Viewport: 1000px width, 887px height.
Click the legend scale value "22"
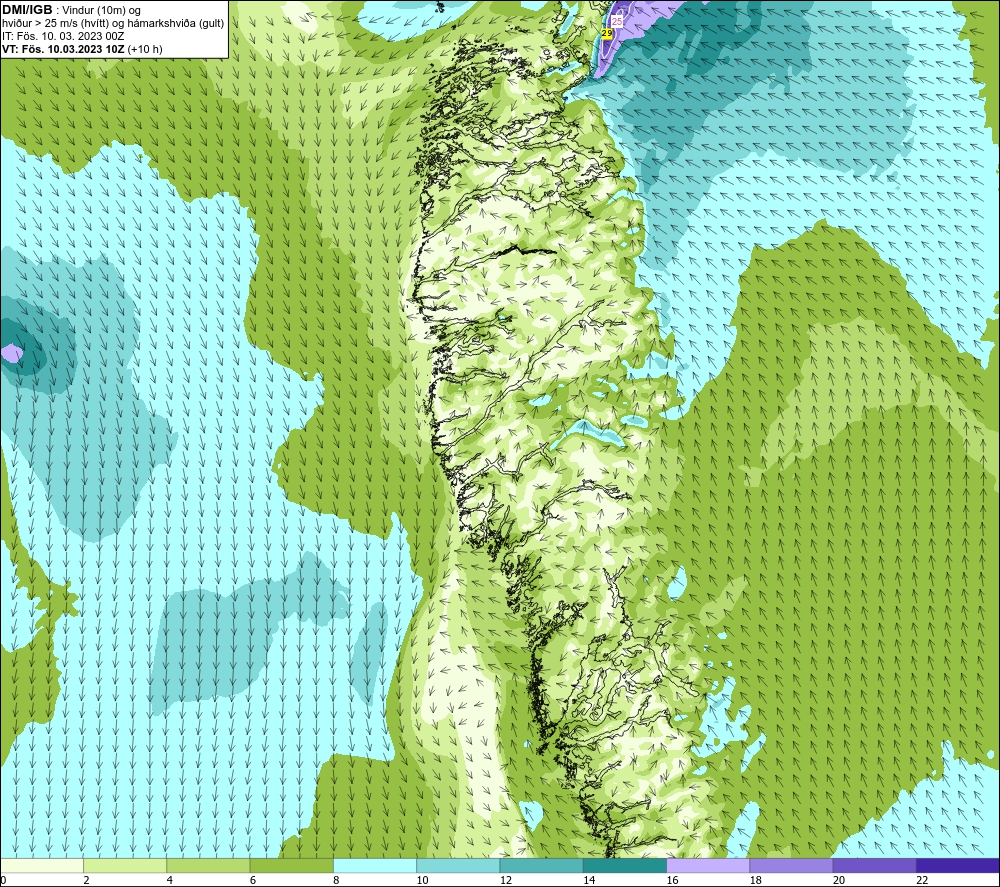[x=922, y=880]
